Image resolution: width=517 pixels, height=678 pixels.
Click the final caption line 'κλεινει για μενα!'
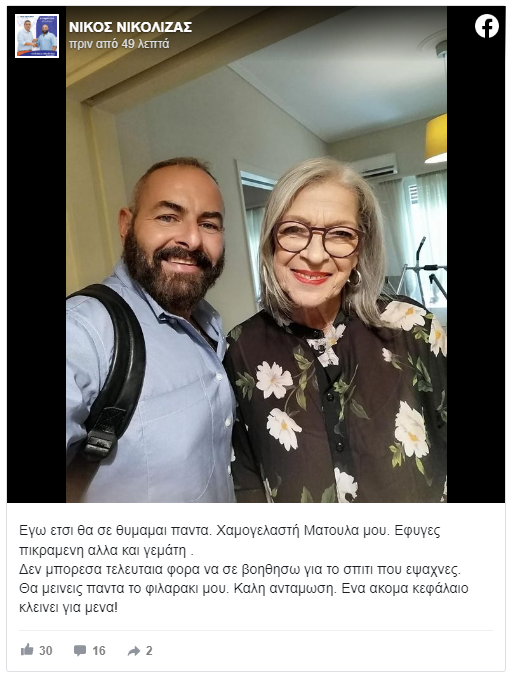click(x=68, y=608)
